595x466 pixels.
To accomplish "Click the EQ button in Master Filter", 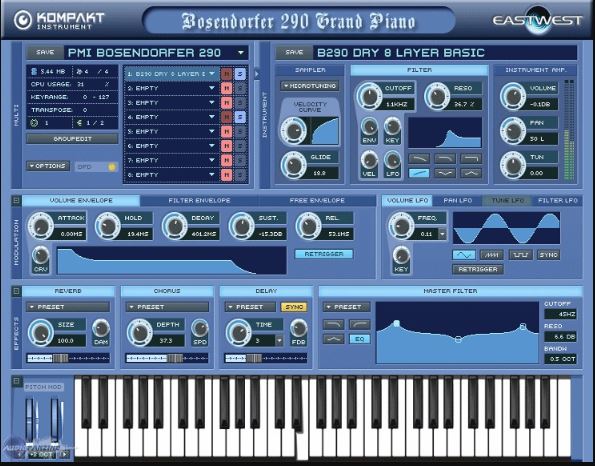I will click(359, 339).
